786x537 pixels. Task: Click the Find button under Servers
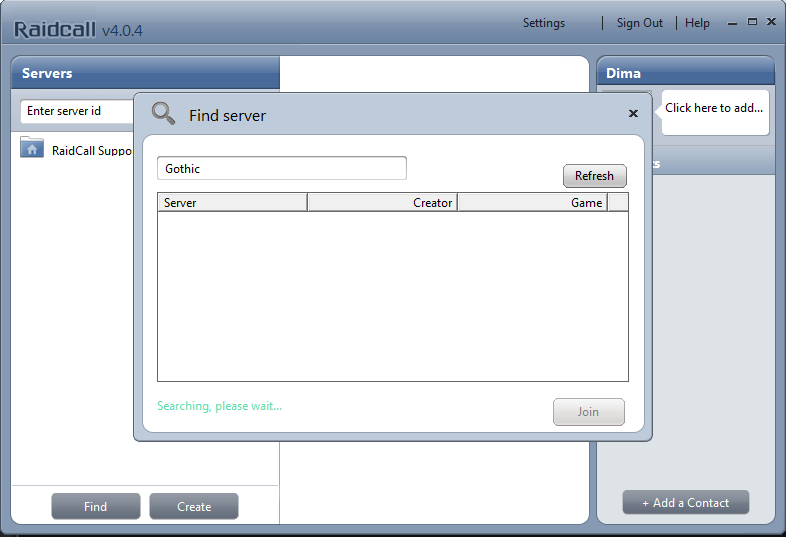tap(96, 506)
